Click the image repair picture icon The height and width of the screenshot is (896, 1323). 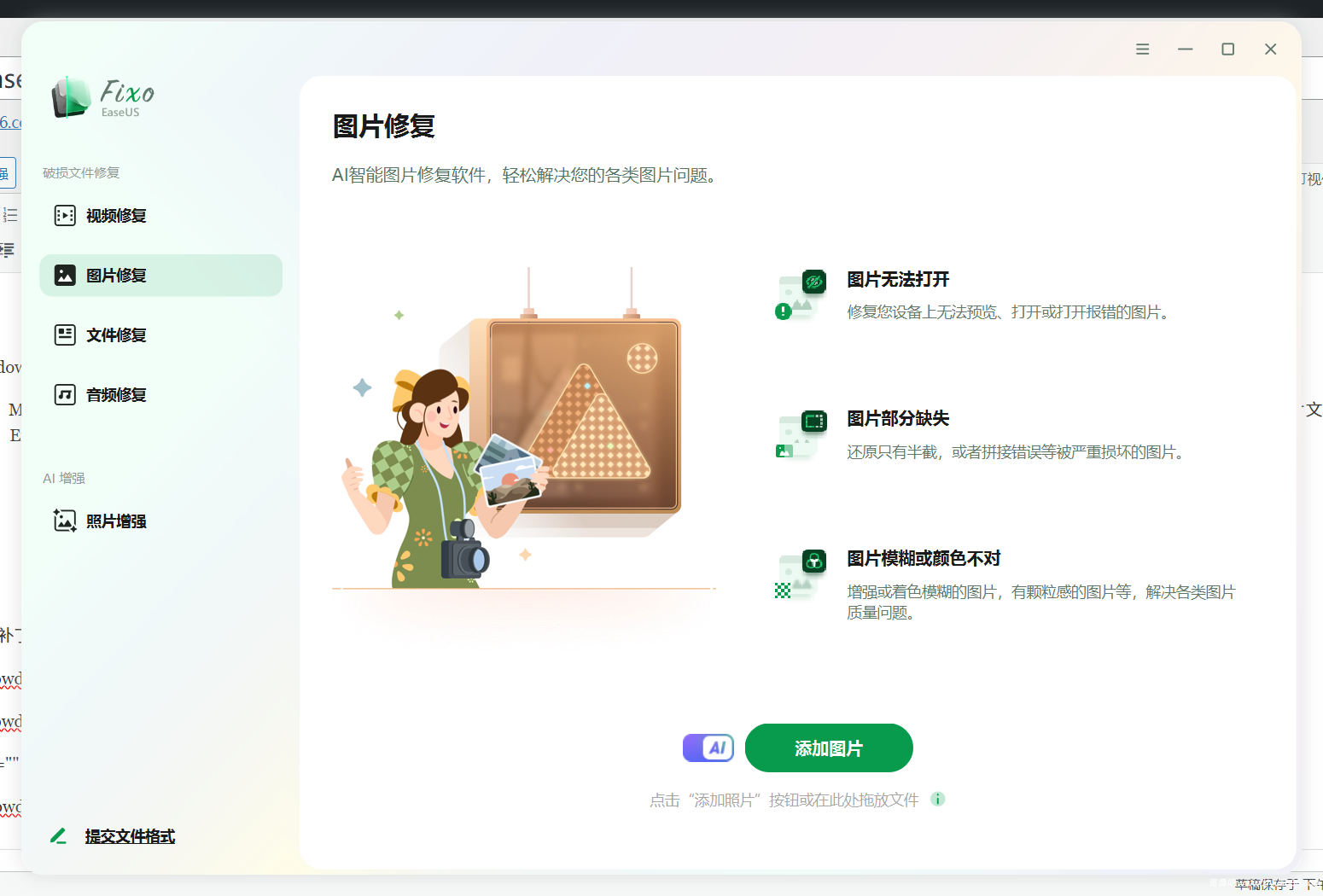(65, 275)
